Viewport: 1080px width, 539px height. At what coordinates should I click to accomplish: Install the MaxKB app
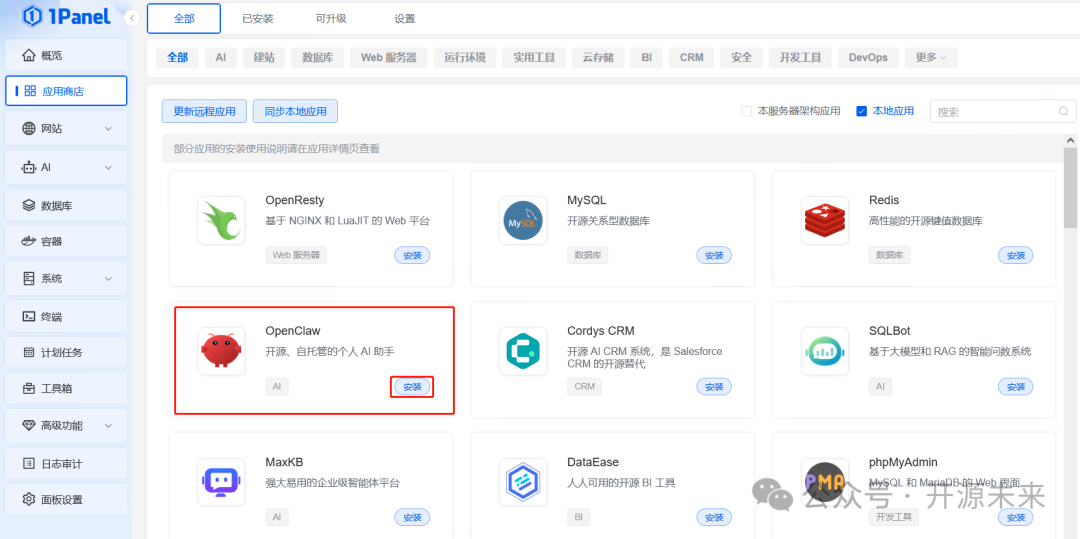(412, 517)
